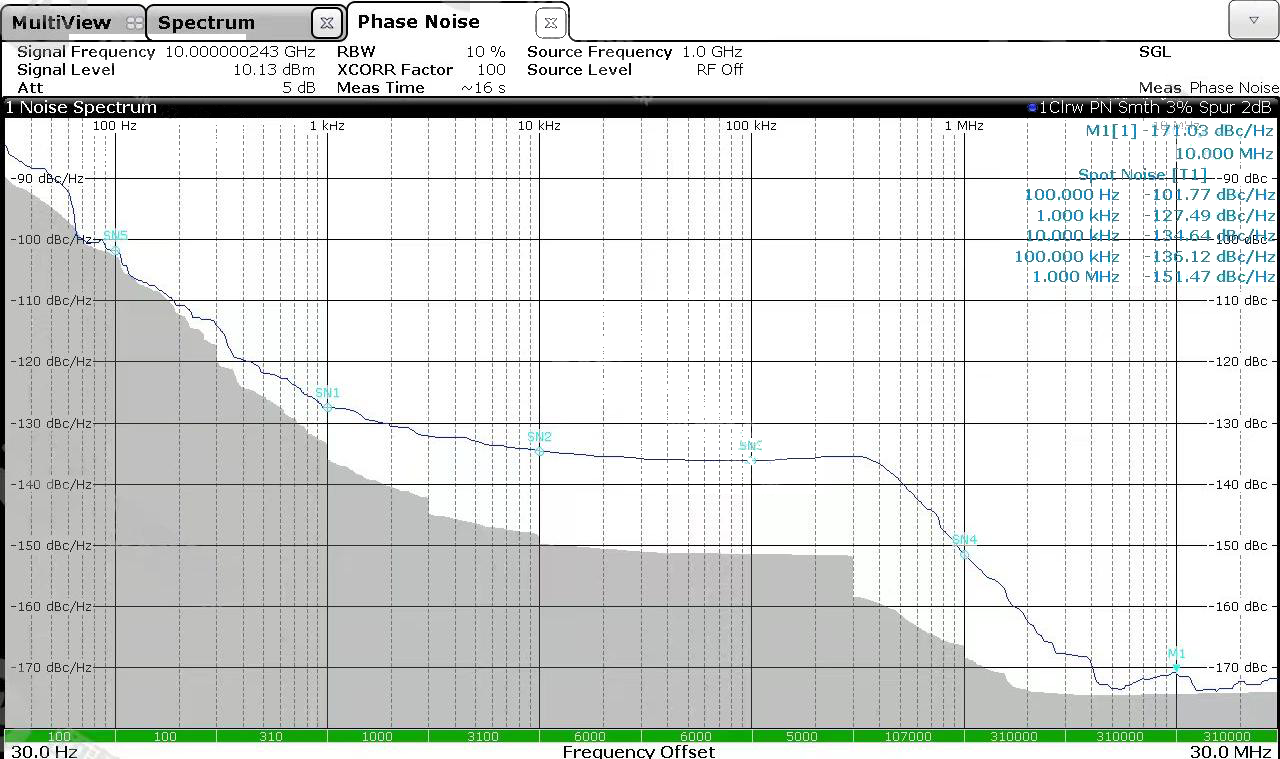Click the Meas Time value ~16 s
The image size is (1280, 759).
(x=483, y=87)
